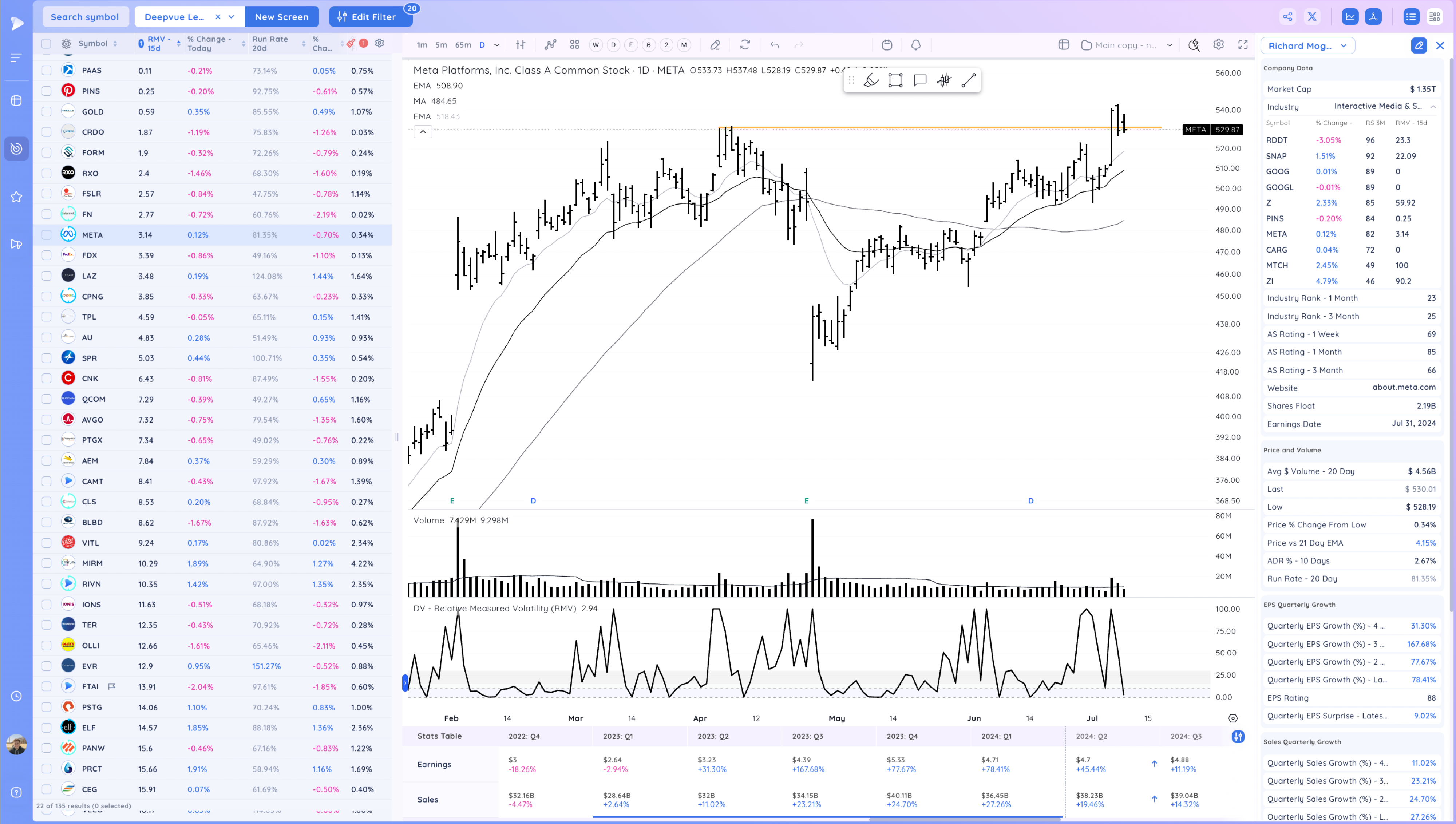Select the brush drawing tool
1456x824 pixels.
pyautogui.click(x=871, y=80)
